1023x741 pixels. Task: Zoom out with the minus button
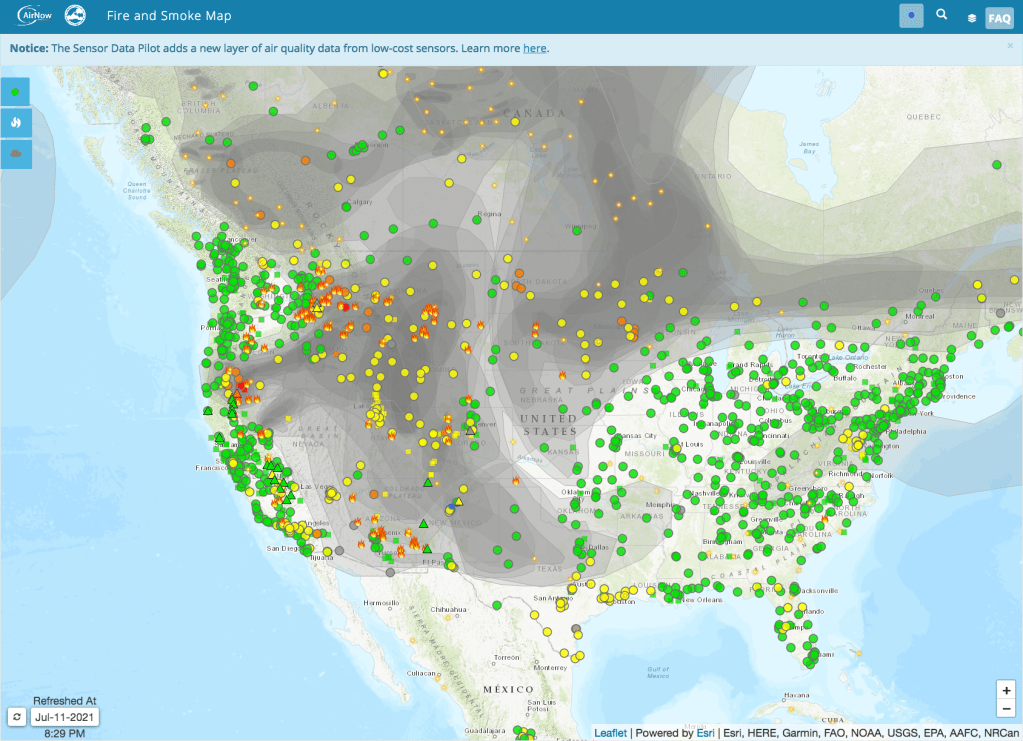tap(1006, 708)
